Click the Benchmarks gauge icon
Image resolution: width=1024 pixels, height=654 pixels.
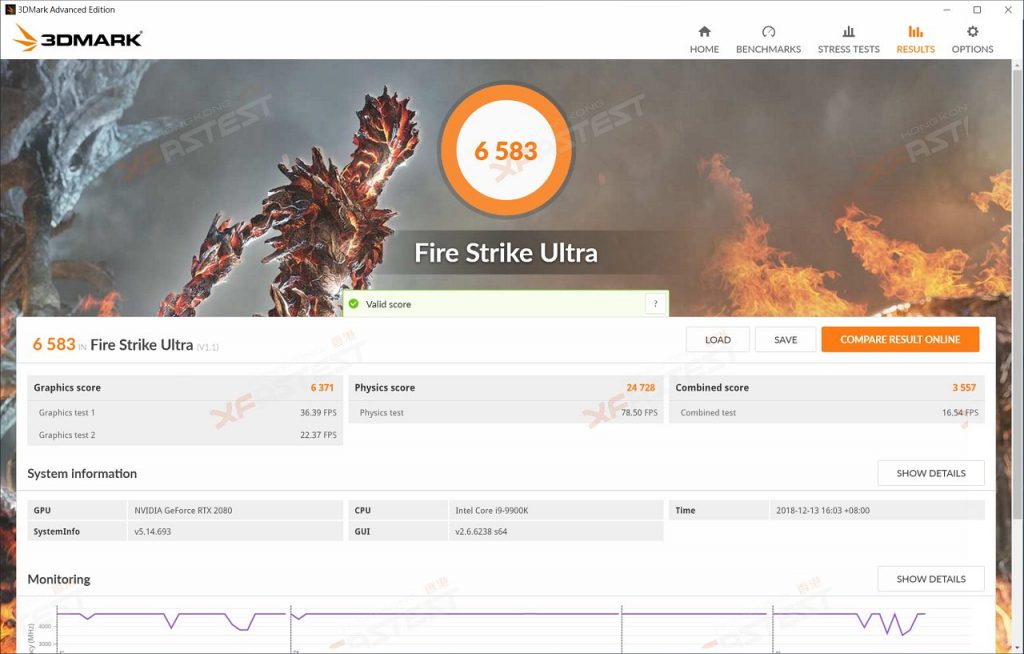(768, 31)
